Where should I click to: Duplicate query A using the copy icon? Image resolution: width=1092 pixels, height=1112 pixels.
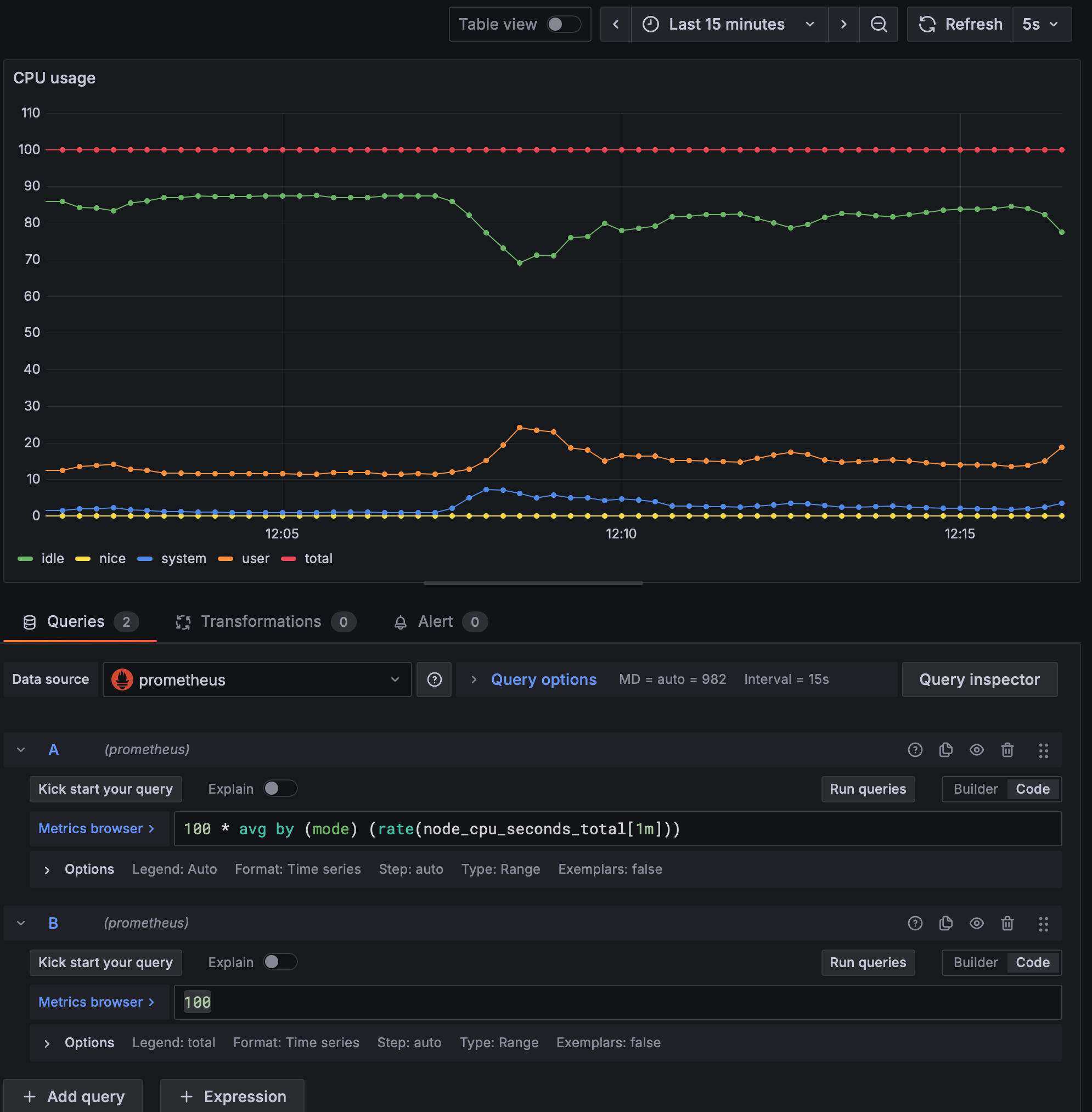(x=945, y=750)
